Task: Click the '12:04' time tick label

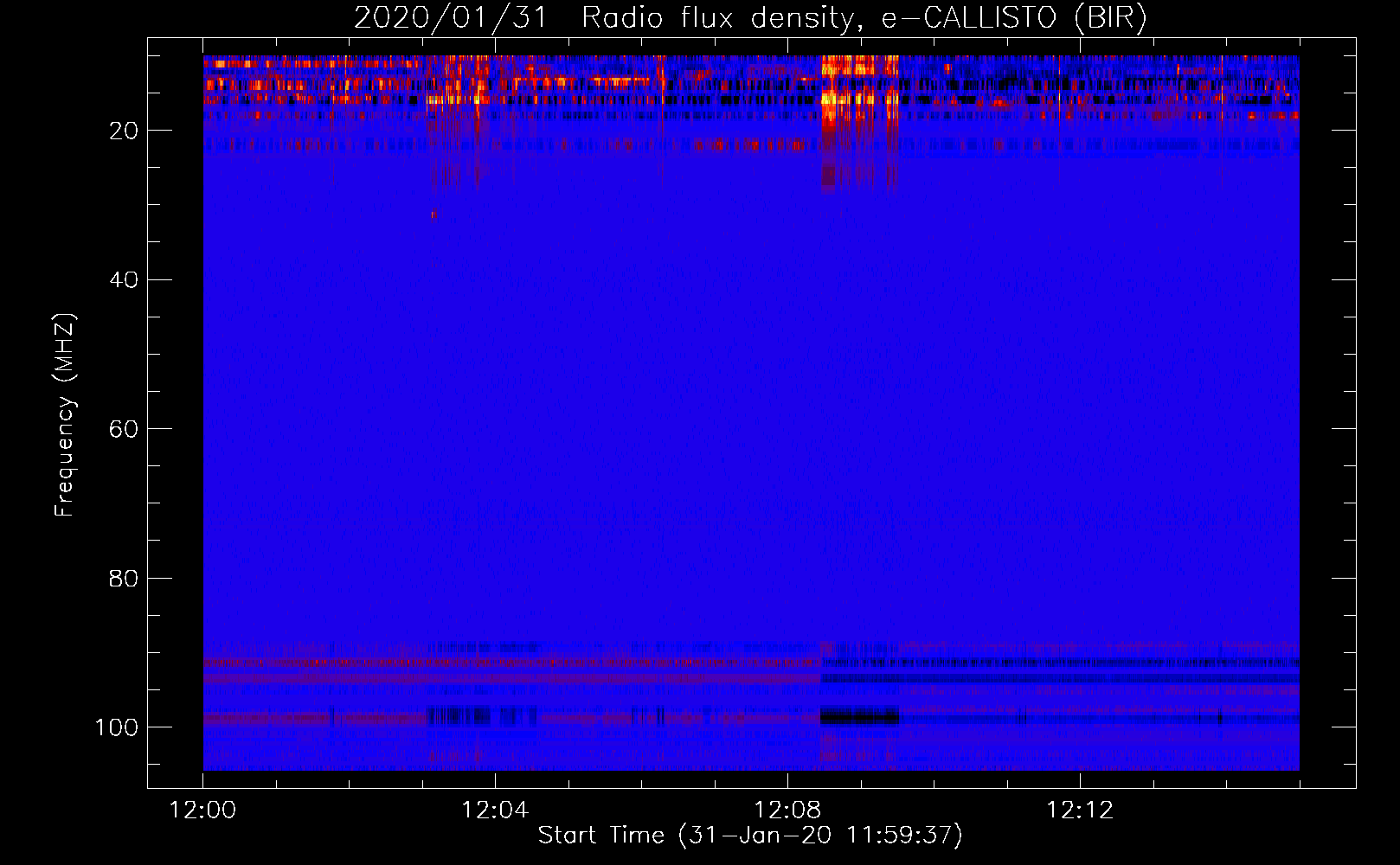Action: pyautogui.click(x=495, y=811)
